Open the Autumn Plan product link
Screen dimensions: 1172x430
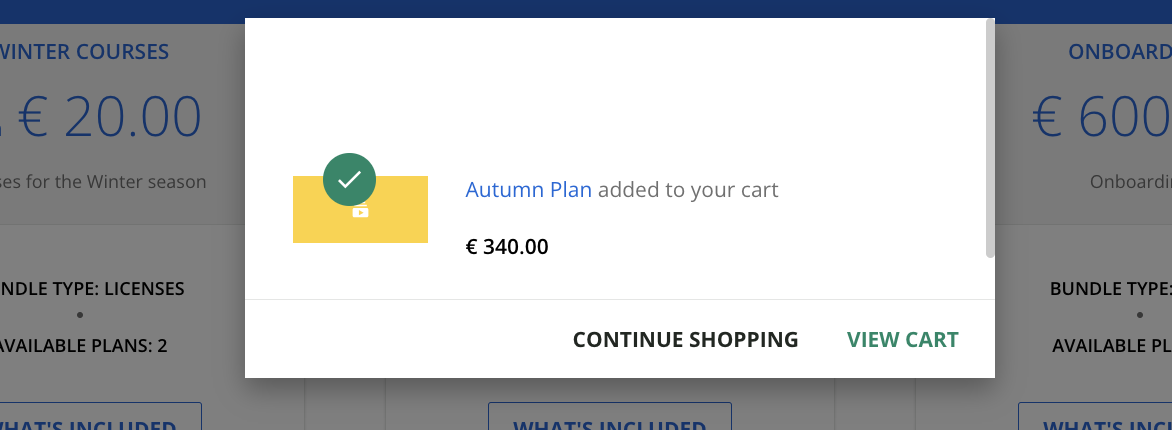[528, 189]
